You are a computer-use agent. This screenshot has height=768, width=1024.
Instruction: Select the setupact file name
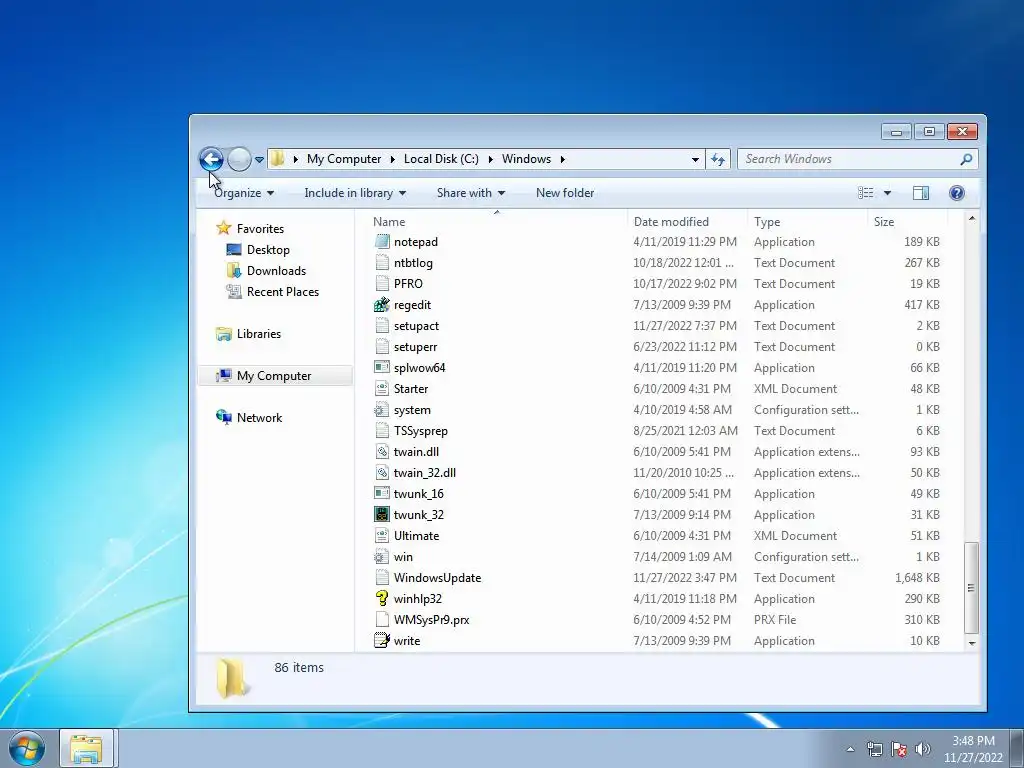[x=416, y=326]
